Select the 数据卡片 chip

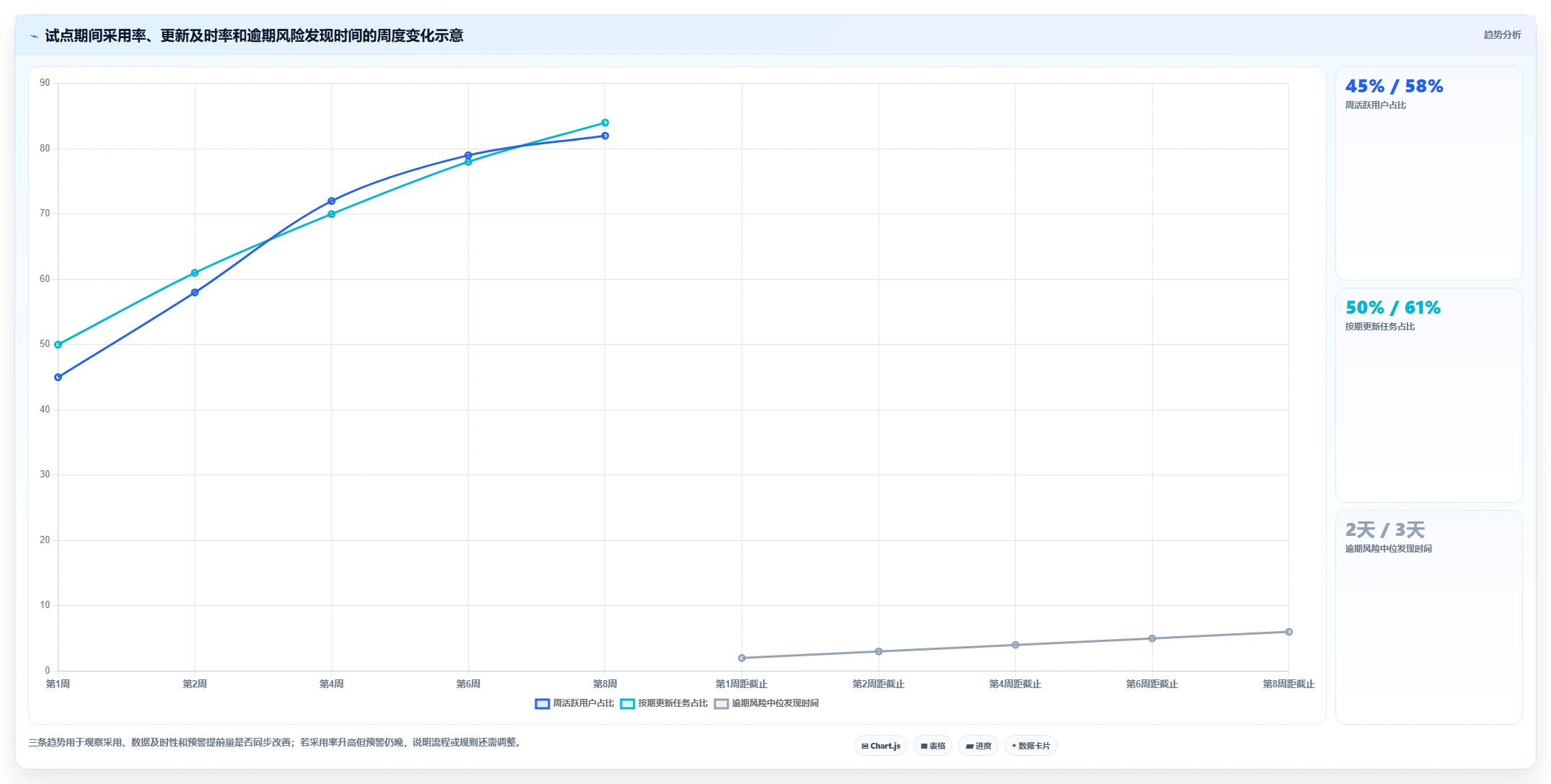(1031, 746)
